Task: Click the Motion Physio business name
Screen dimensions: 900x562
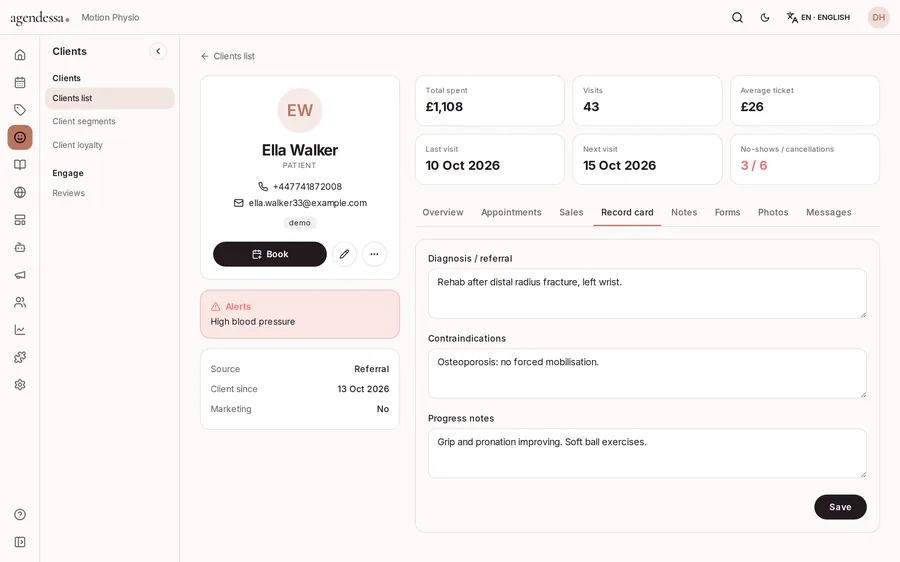Action: click(110, 17)
